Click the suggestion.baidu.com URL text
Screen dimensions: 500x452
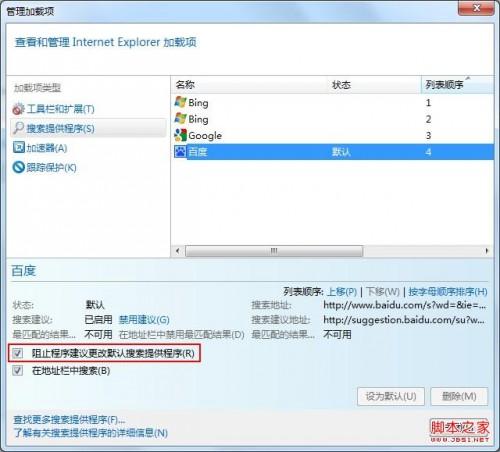[x=404, y=320]
